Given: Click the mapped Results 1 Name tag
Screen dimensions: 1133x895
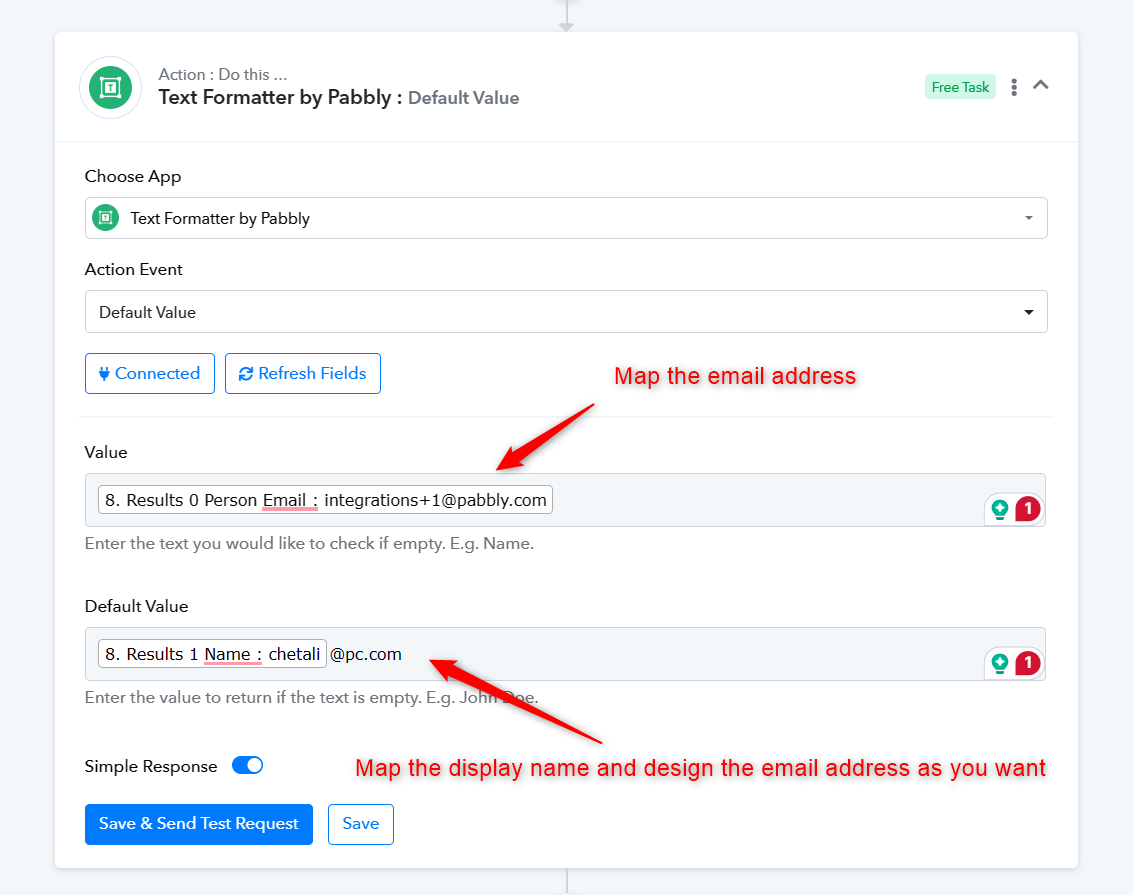Looking at the screenshot, I should point(212,654).
